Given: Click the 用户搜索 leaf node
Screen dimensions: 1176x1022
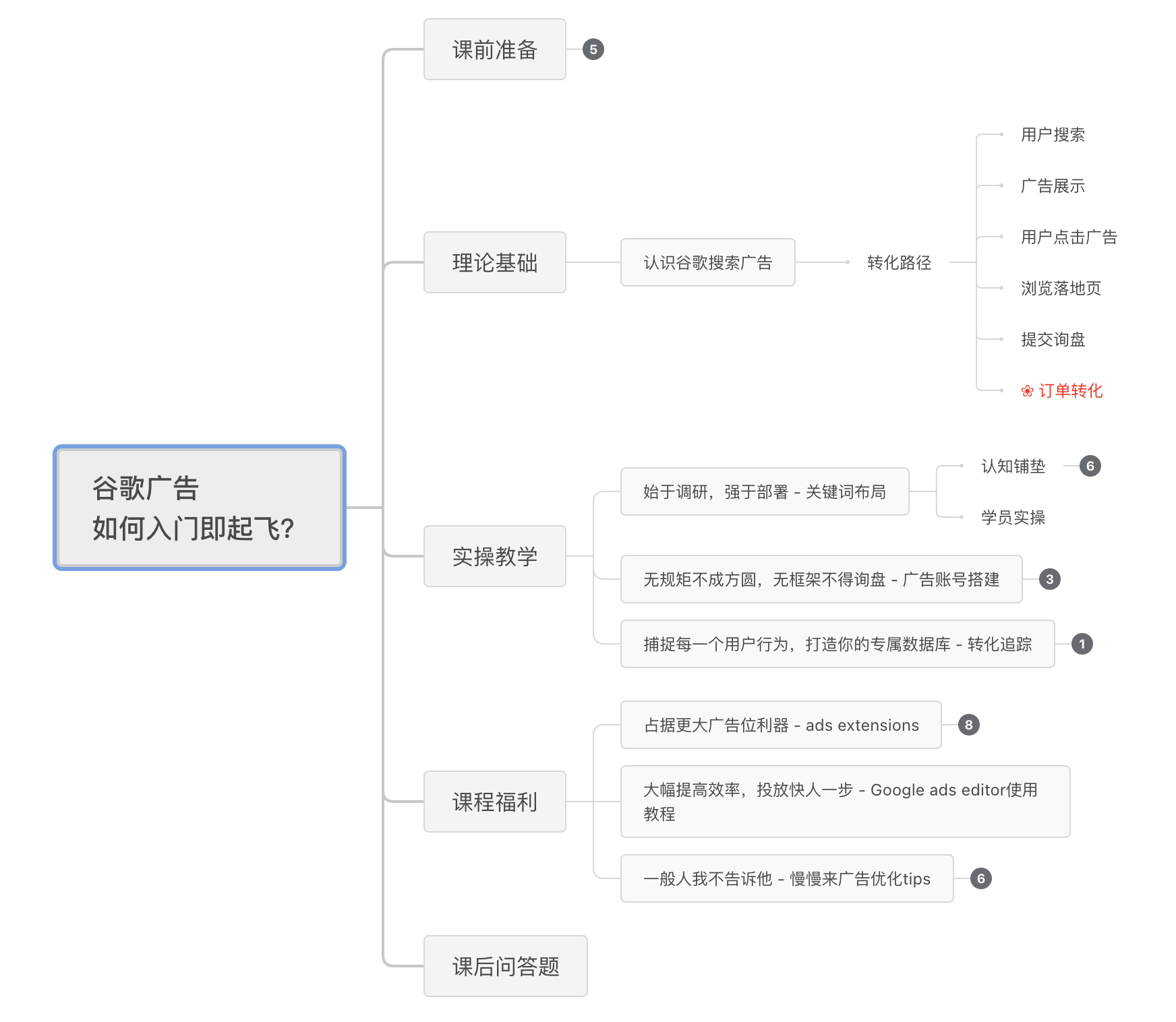Looking at the screenshot, I should 1052,135.
